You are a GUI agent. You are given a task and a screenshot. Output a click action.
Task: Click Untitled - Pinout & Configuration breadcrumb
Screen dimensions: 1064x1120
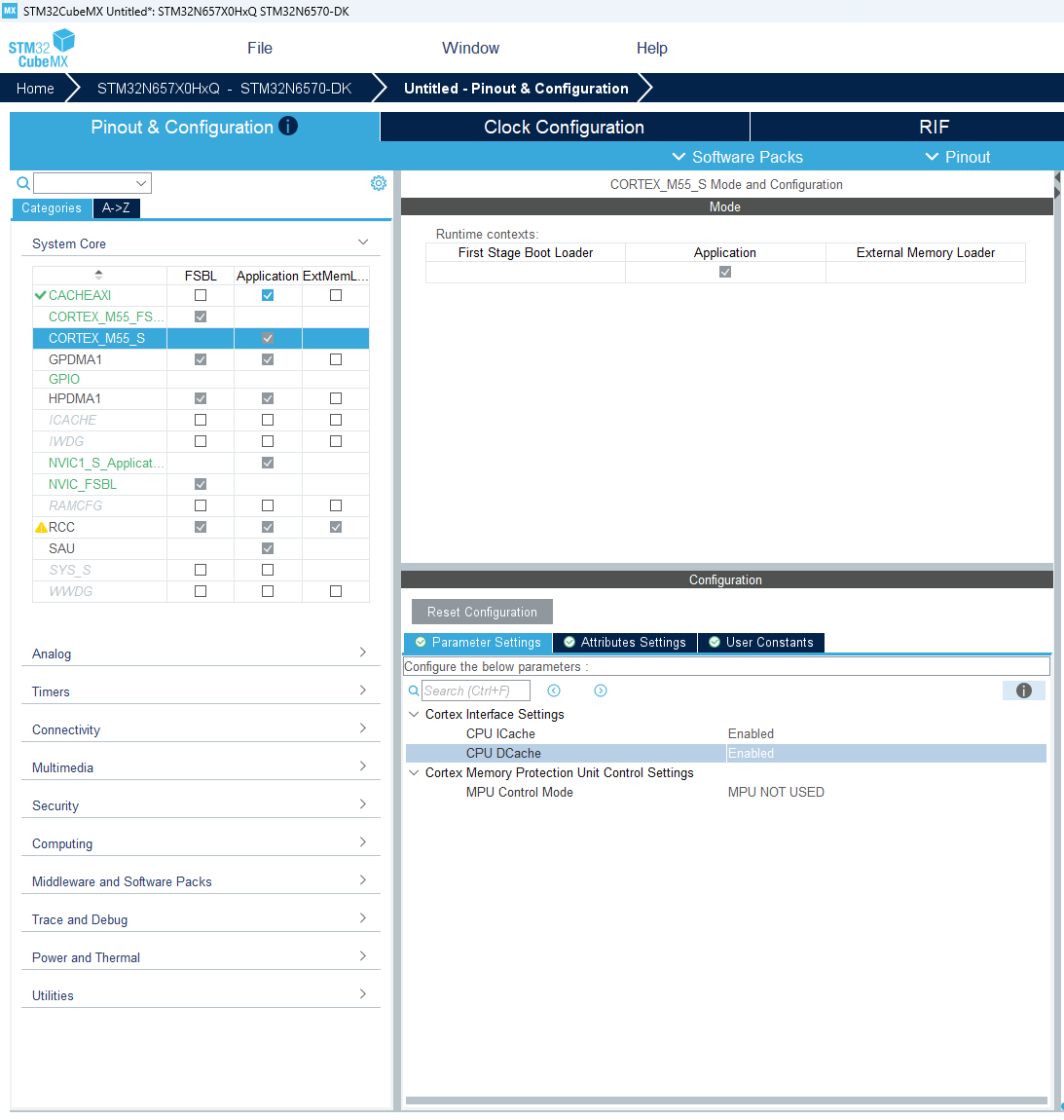pyautogui.click(x=516, y=89)
